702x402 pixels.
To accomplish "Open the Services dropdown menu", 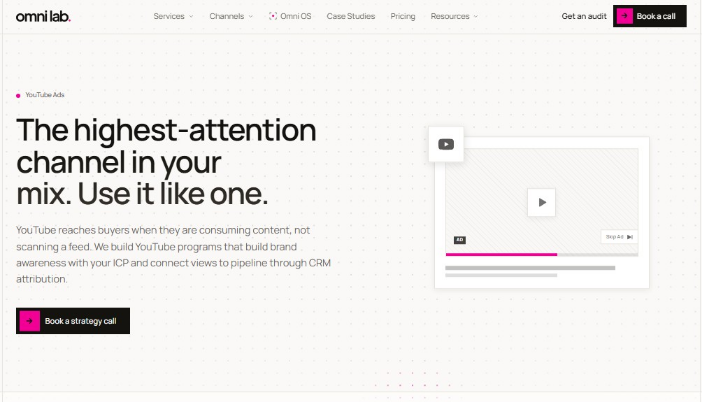I will [173, 16].
